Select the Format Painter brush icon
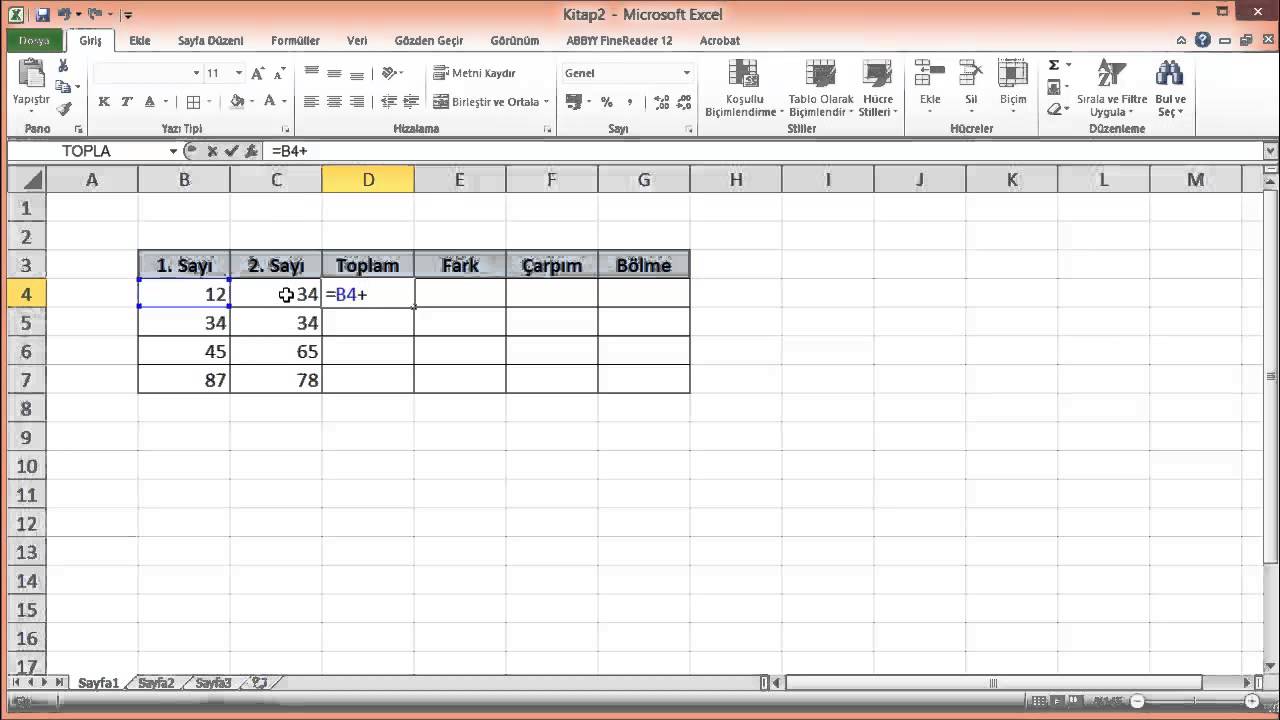This screenshot has width=1280, height=720. tap(63, 108)
